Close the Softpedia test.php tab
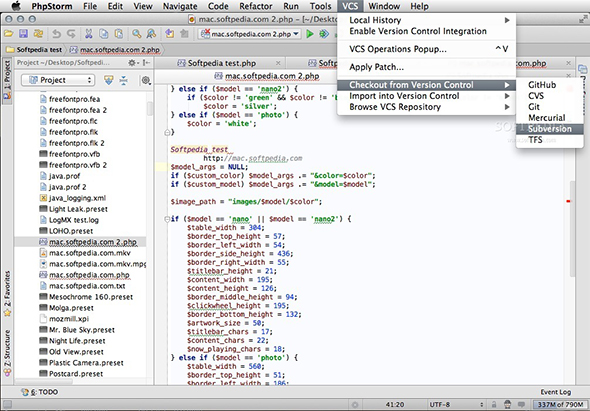Viewport: 590px width, 411px height. click(x=278, y=63)
